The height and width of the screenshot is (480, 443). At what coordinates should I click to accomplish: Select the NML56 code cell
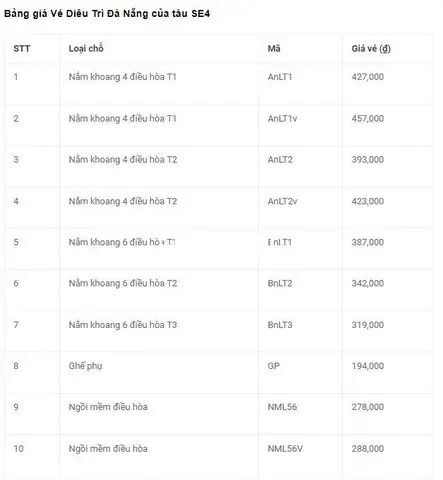coord(282,407)
